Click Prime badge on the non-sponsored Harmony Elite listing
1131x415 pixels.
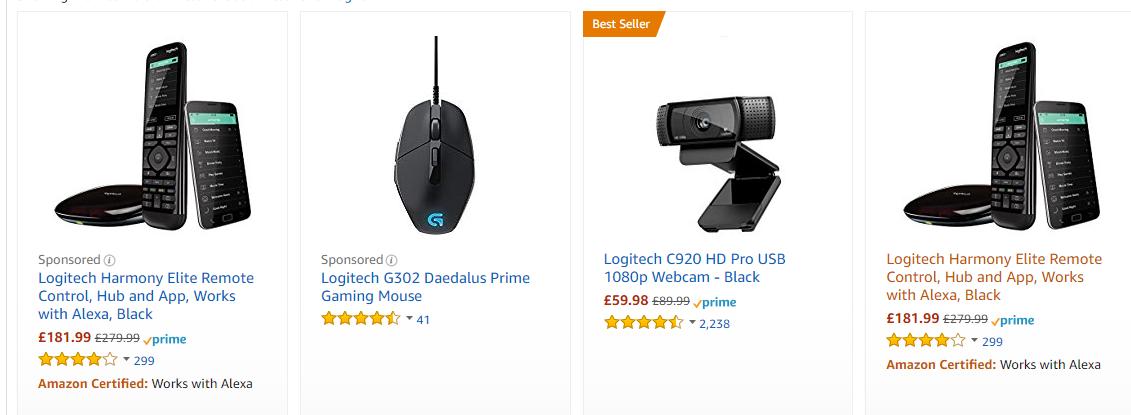1012,320
